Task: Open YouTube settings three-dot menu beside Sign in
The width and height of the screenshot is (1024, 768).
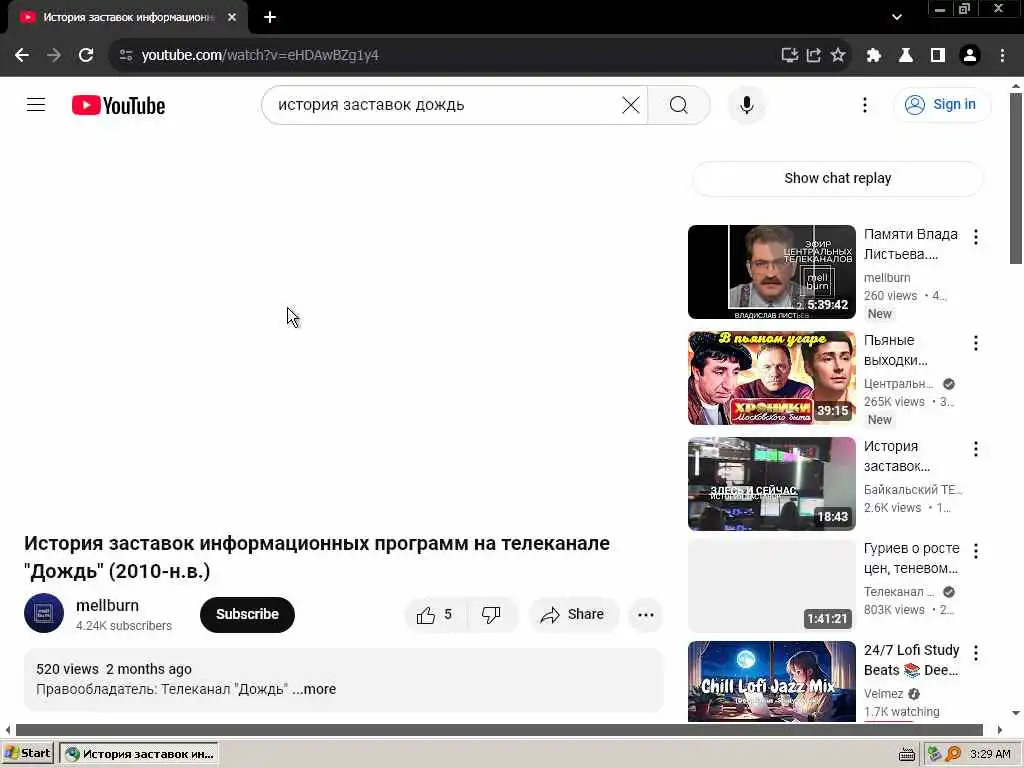Action: [x=865, y=104]
